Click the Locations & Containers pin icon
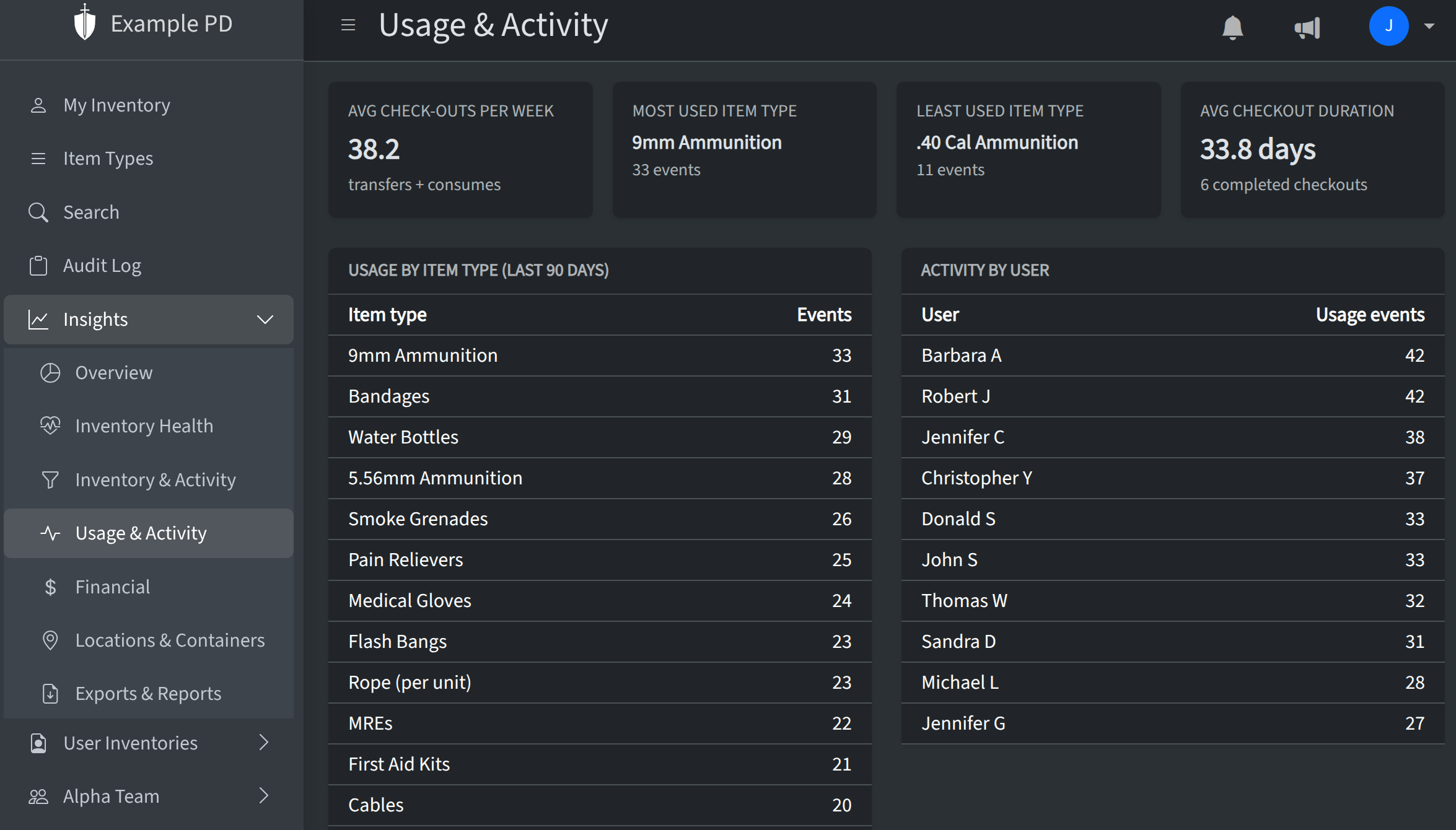 (50, 640)
